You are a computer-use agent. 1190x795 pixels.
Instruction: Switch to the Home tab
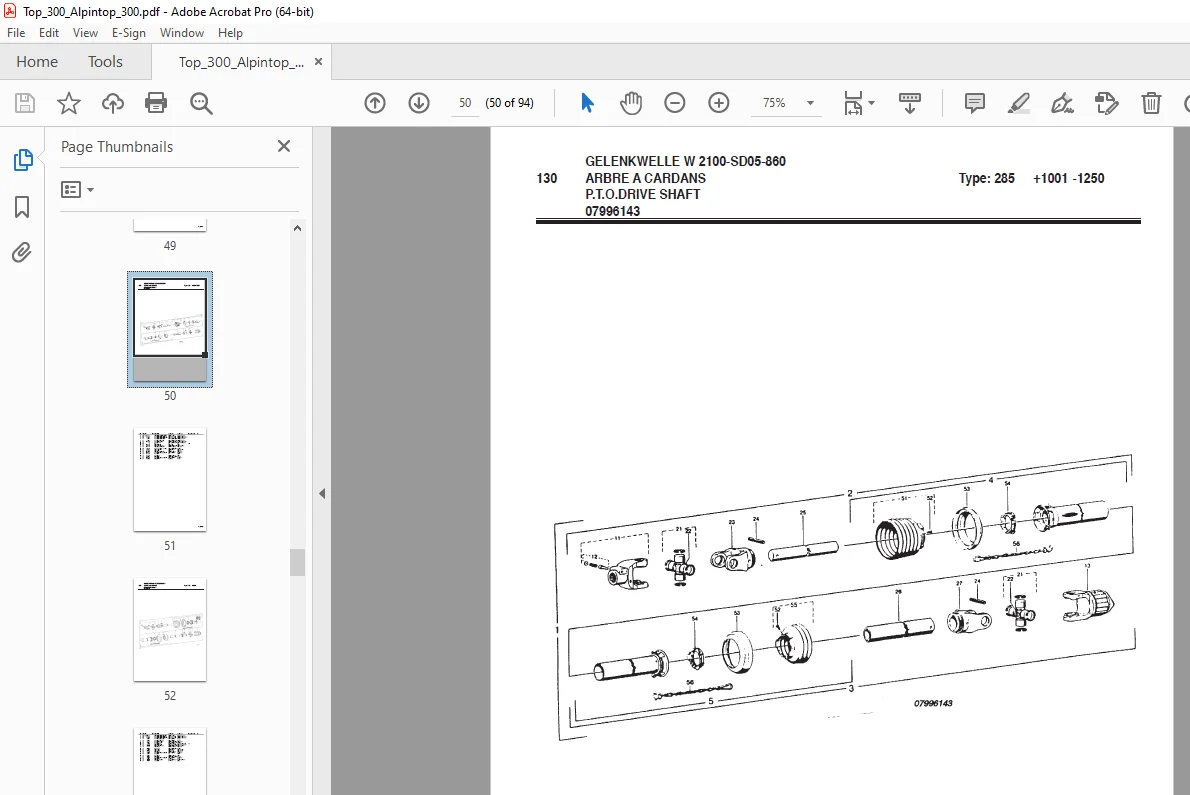tap(37, 61)
